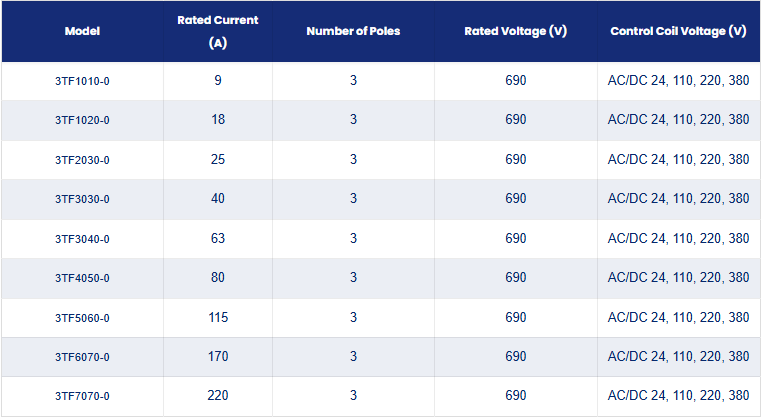The width and height of the screenshot is (761, 417).
Task: Click the rated current value 63
Action: 218,238
